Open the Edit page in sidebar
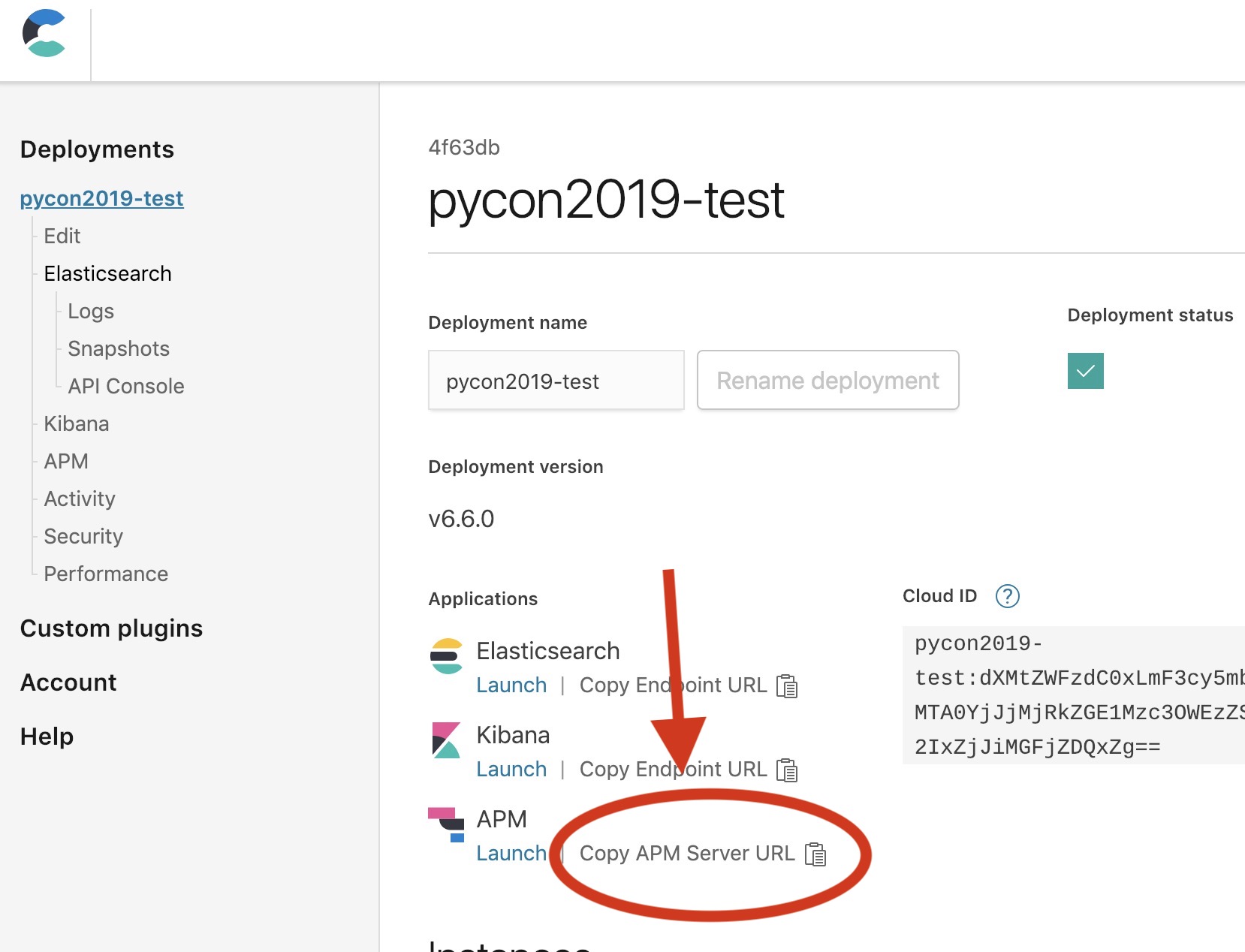Image resolution: width=1245 pixels, height=952 pixels. tap(62, 236)
